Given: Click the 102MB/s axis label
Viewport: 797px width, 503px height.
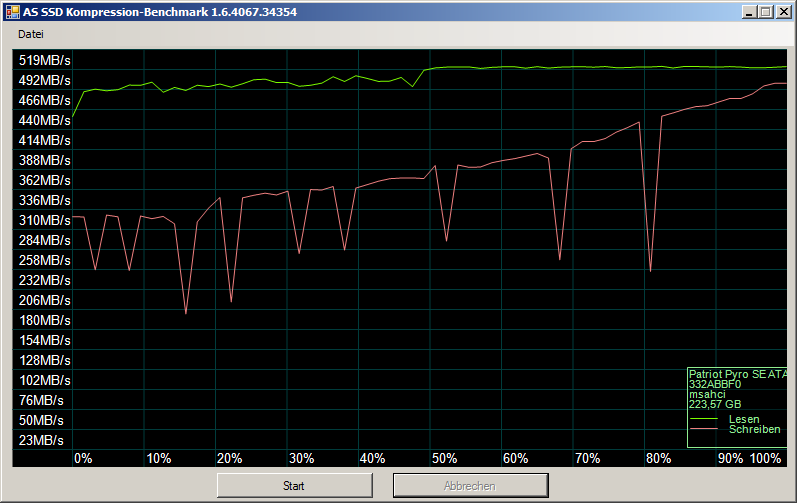Looking at the screenshot, I should coord(44,380).
